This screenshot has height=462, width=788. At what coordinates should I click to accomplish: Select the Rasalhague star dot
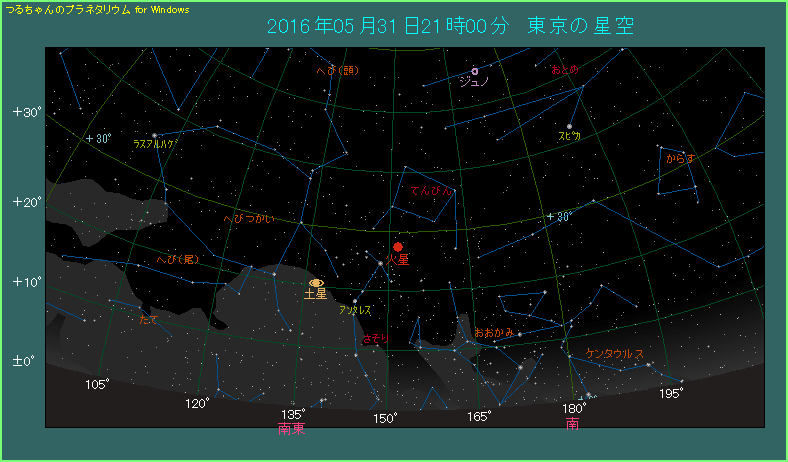click(x=154, y=135)
